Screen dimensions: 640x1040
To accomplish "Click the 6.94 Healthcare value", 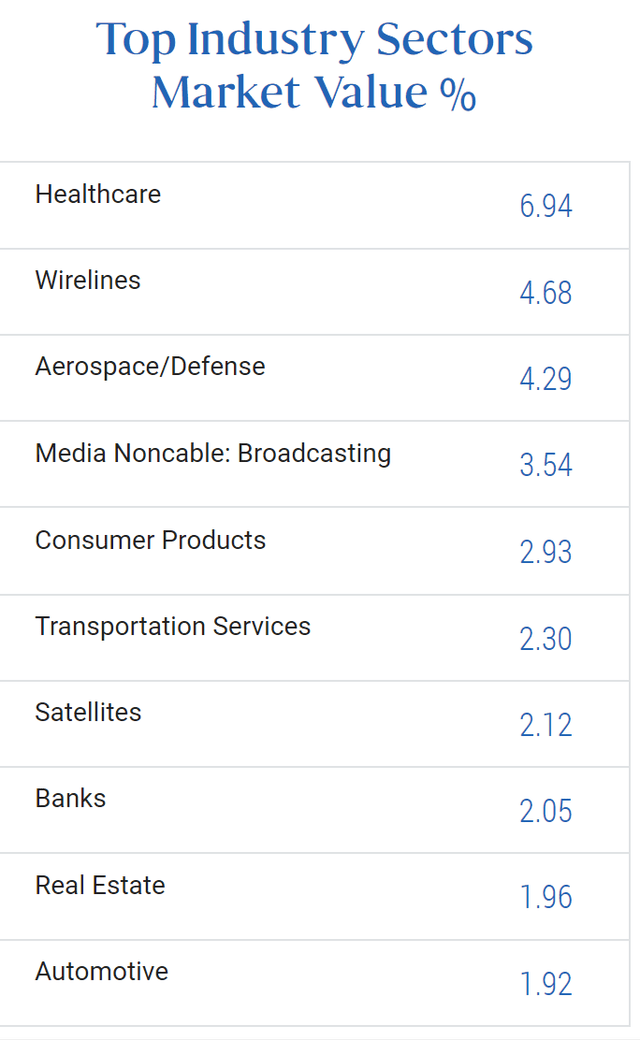I will click(x=545, y=206).
